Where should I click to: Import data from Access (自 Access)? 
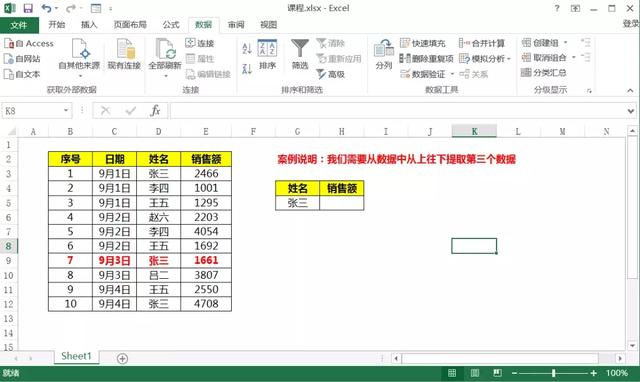click(29, 43)
